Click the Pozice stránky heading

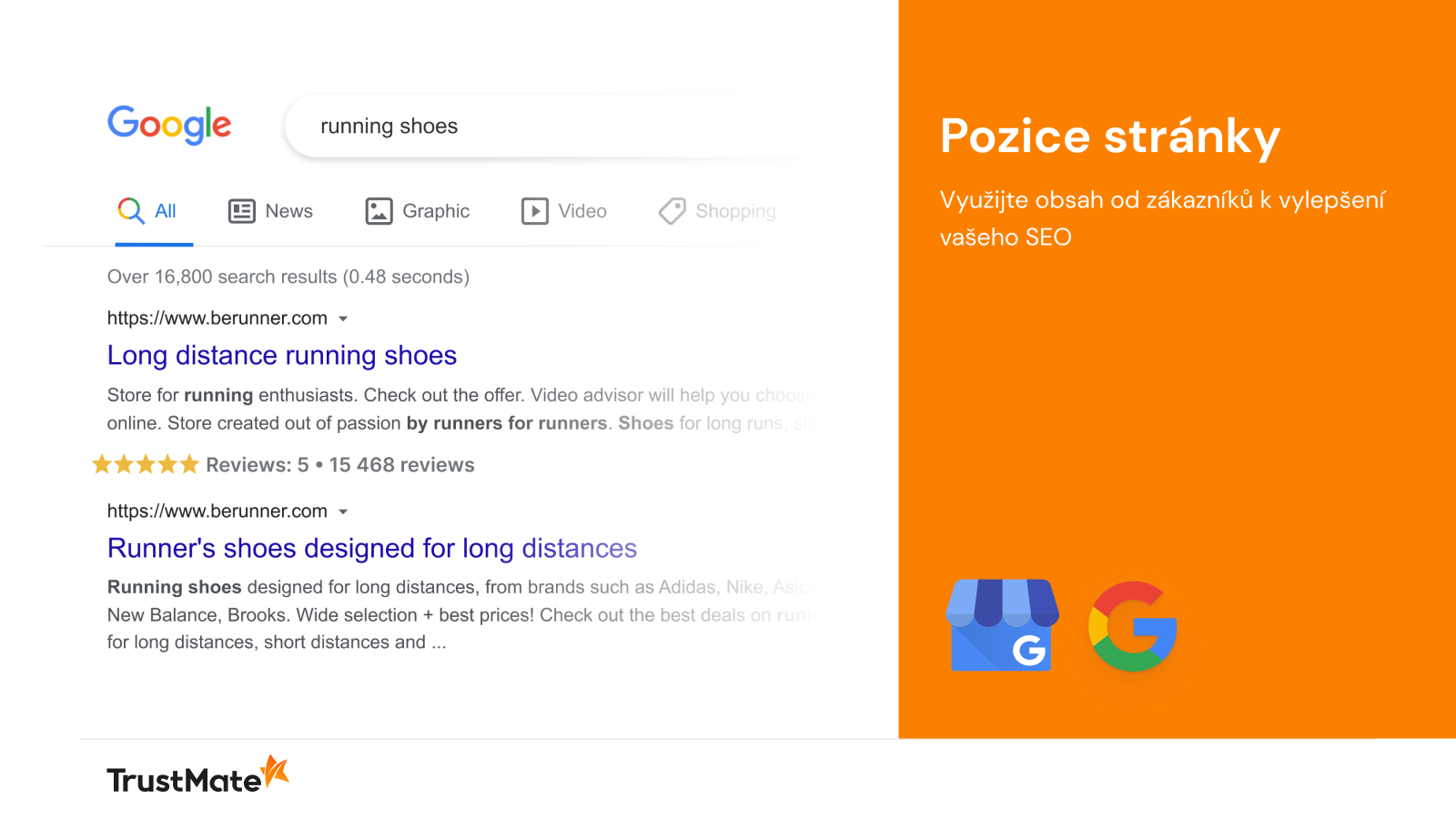pyautogui.click(x=1110, y=136)
